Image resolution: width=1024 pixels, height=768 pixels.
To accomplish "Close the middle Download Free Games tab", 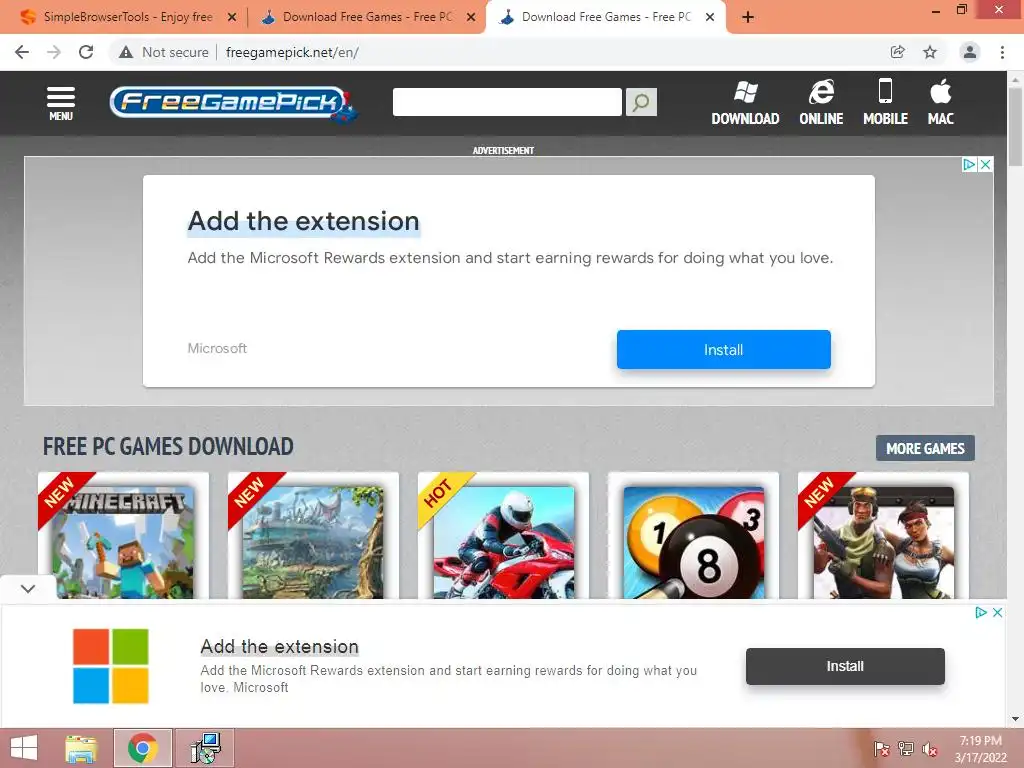I will [x=471, y=18].
